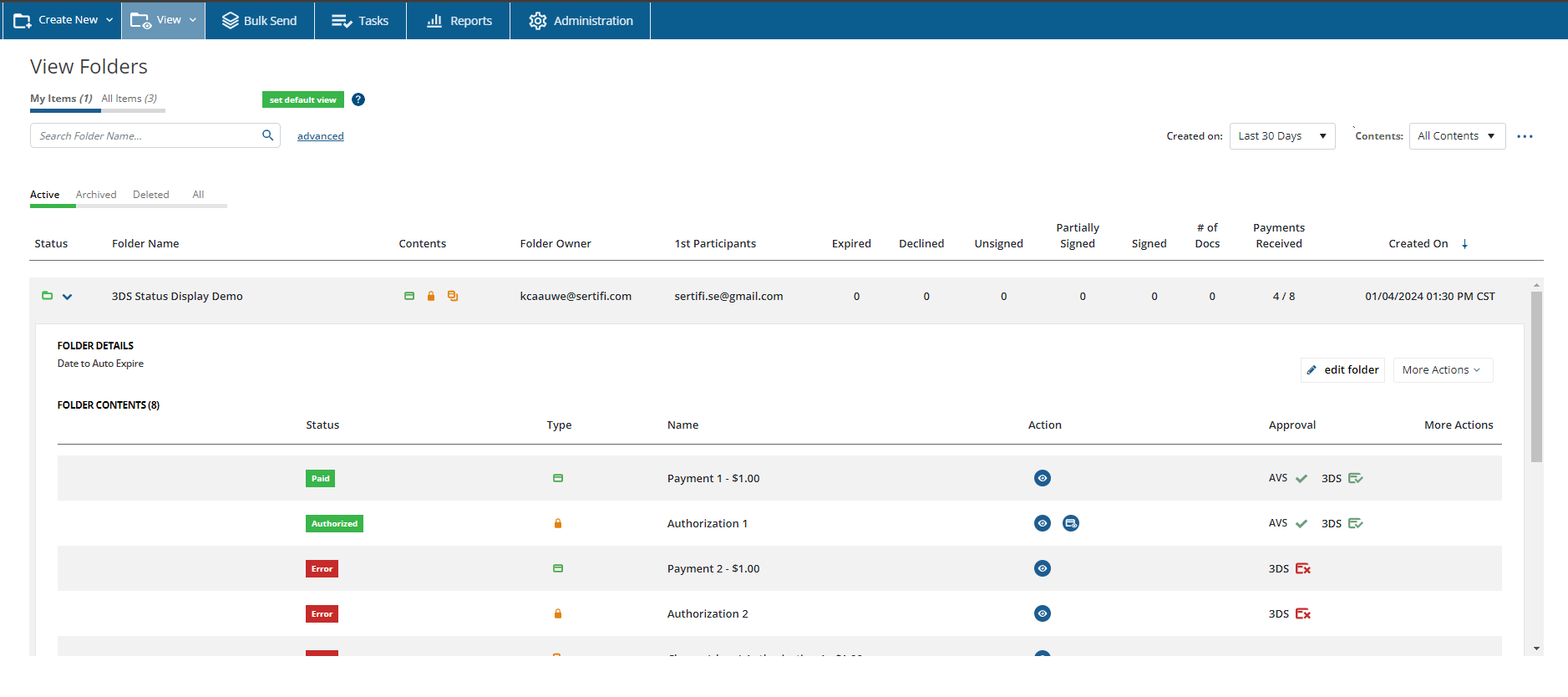1568x697 pixels.
Task: Open the advanced search link
Action: pyautogui.click(x=321, y=136)
